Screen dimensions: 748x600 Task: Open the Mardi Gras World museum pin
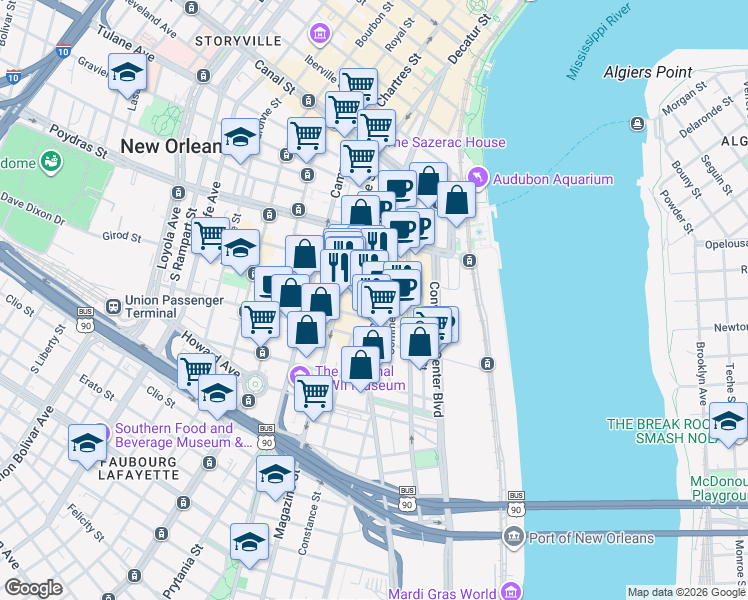(510, 590)
